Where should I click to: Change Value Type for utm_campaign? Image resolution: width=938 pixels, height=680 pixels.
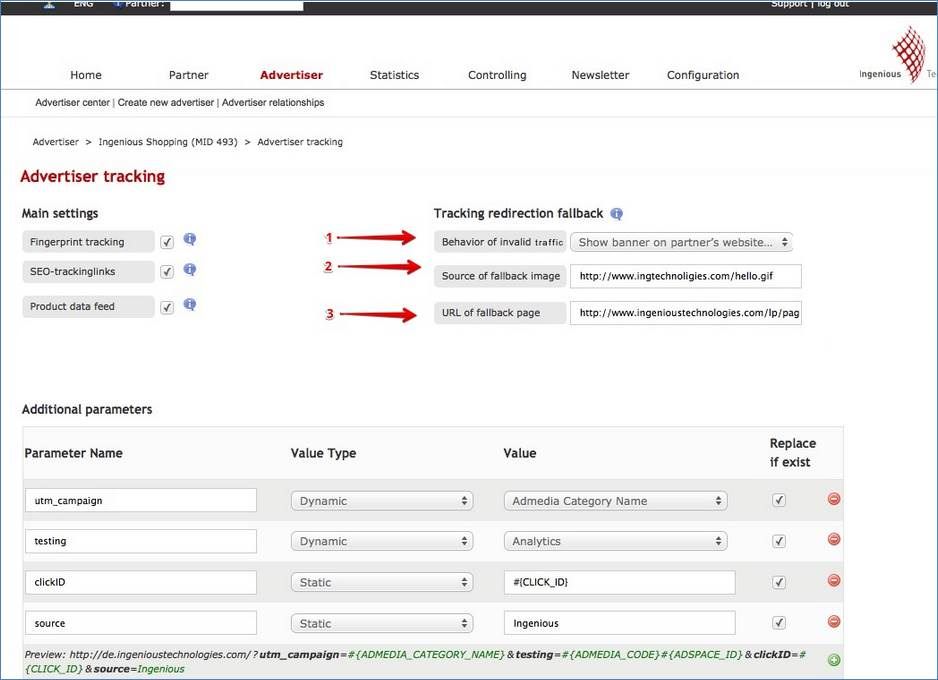tap(382, 501)
